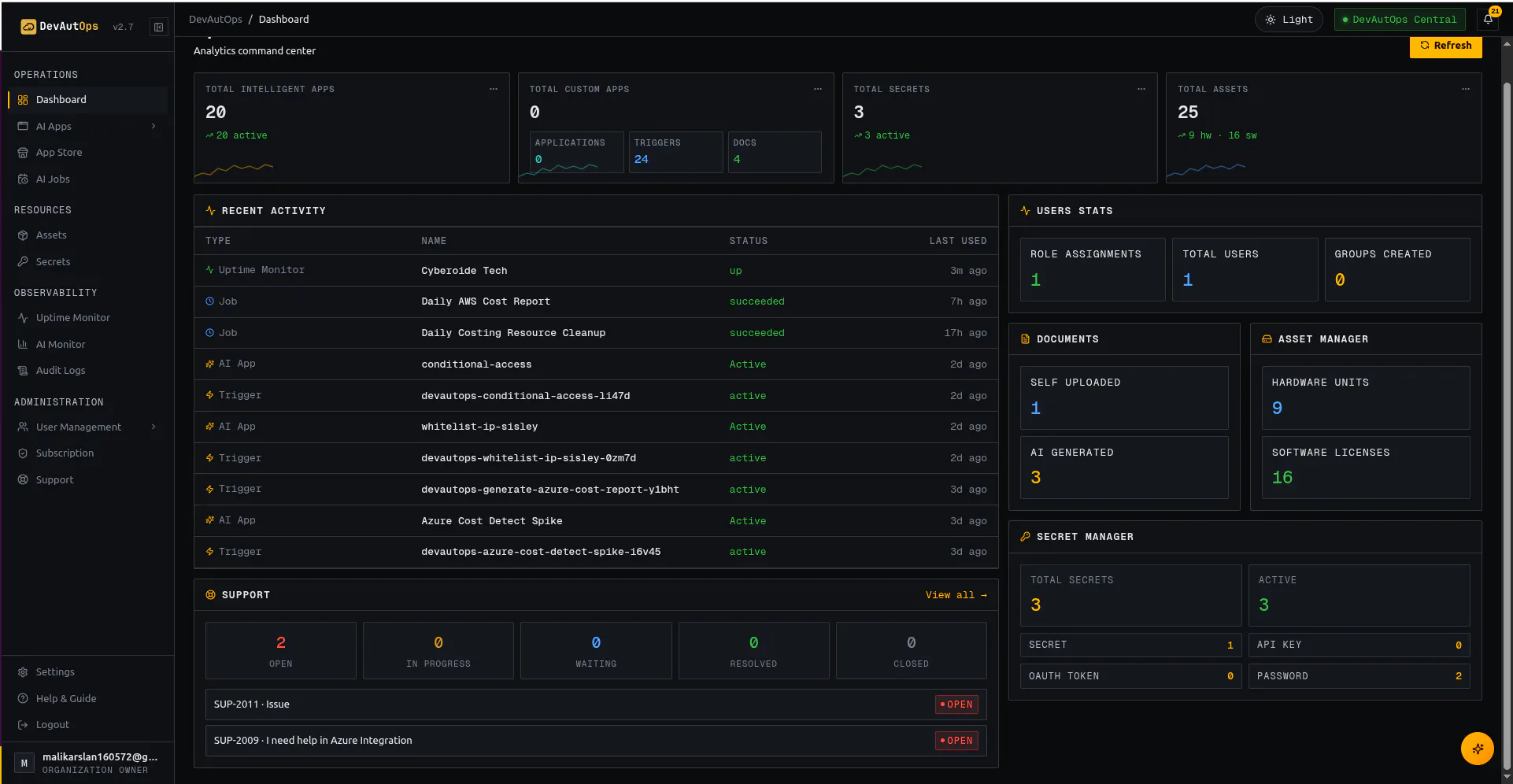Viewport: 1513px width, 784px height.
Task: Click the Recent Activity pulse icon
Action: 210,211
